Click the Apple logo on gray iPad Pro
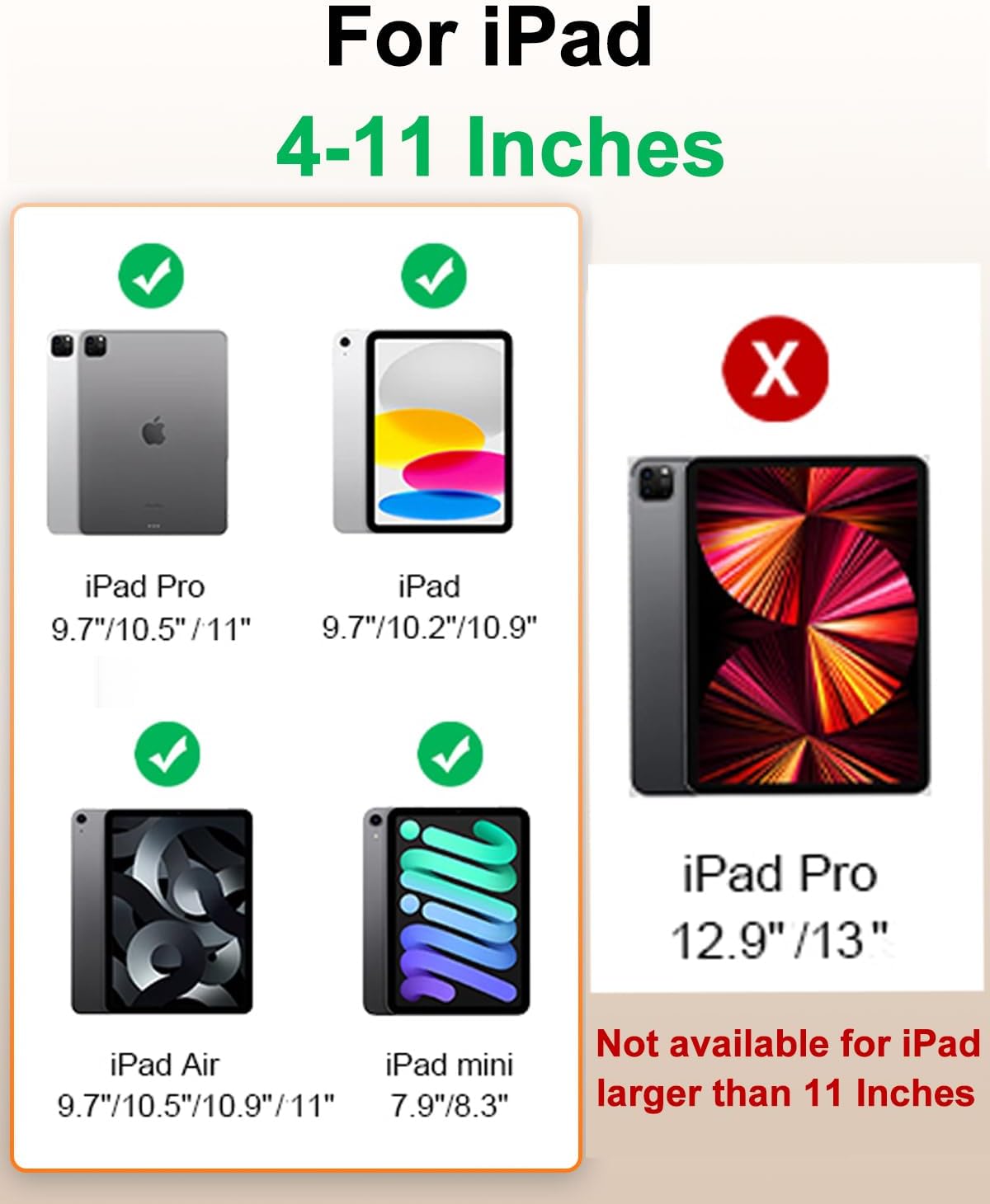Screen dimensions: 990x1204 [153, 431]
